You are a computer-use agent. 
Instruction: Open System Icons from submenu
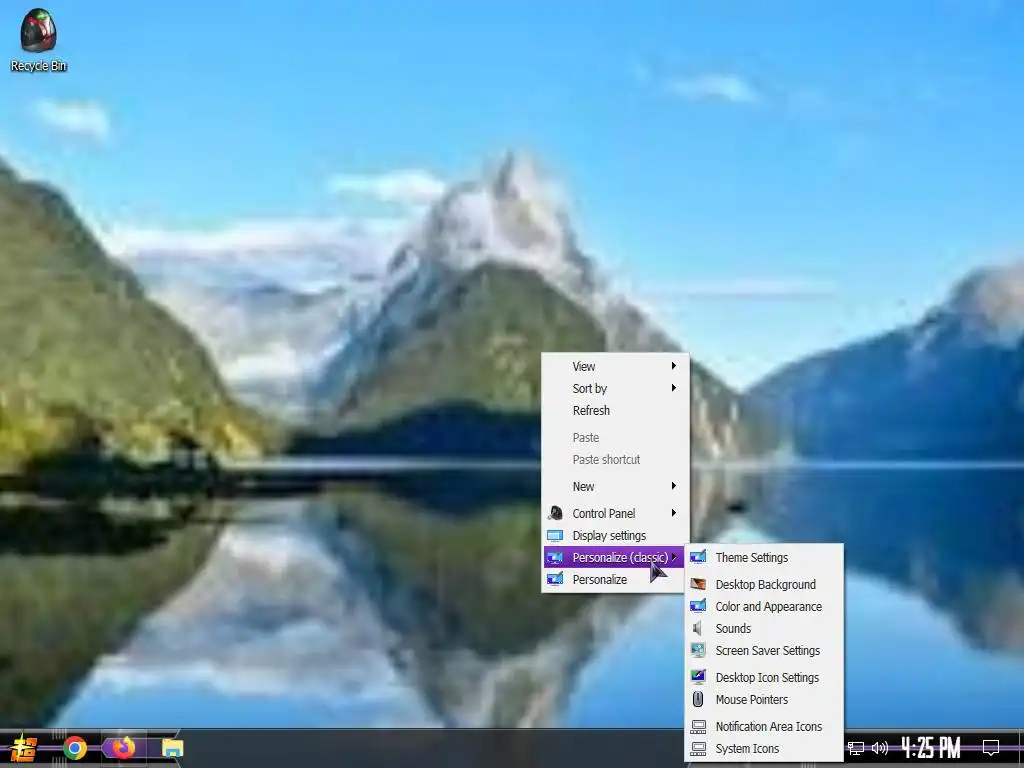point(763,748)
